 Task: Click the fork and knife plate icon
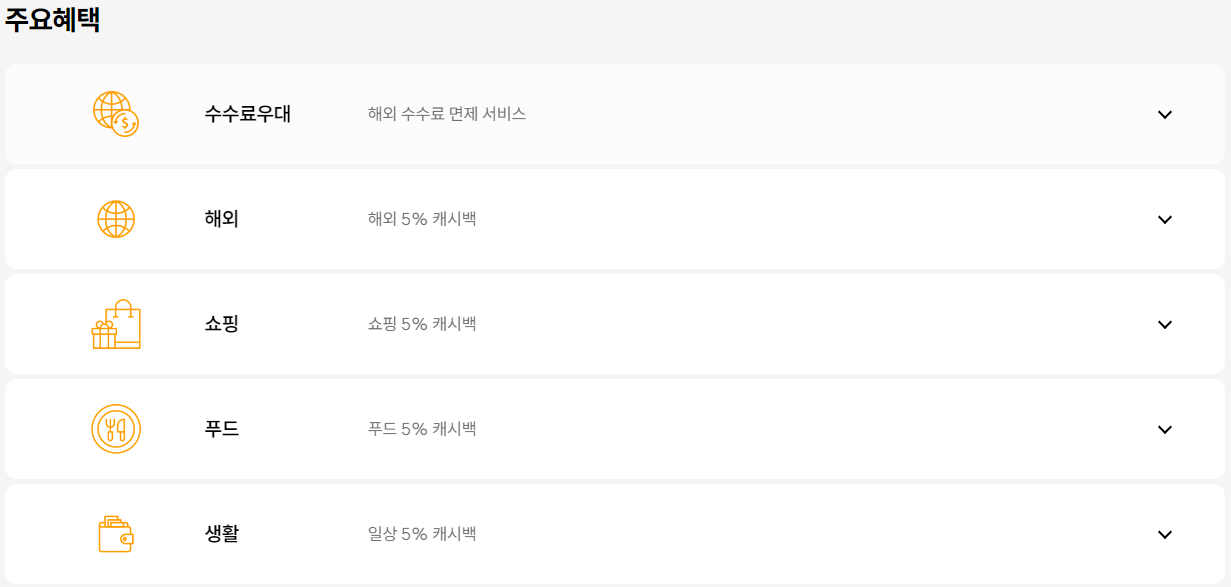tap(115, 428)
